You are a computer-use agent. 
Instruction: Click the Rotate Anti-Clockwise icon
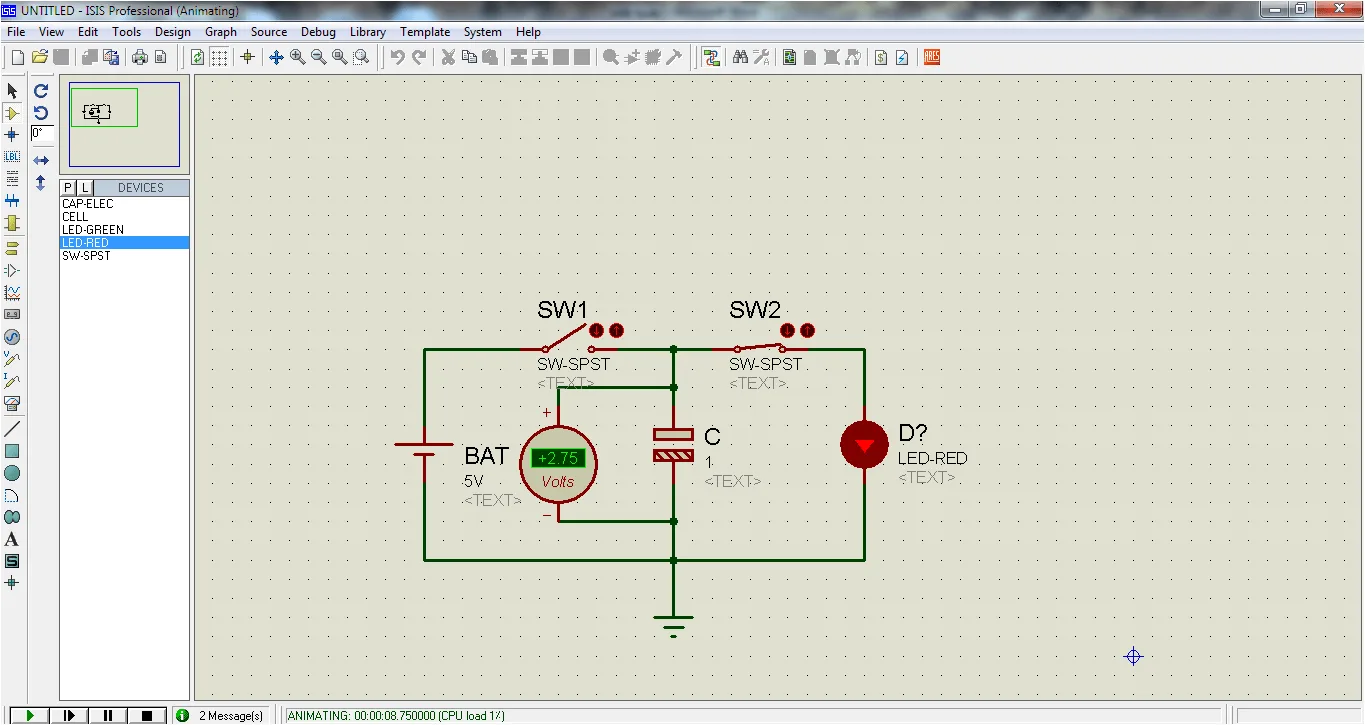[x=41, y=113]
